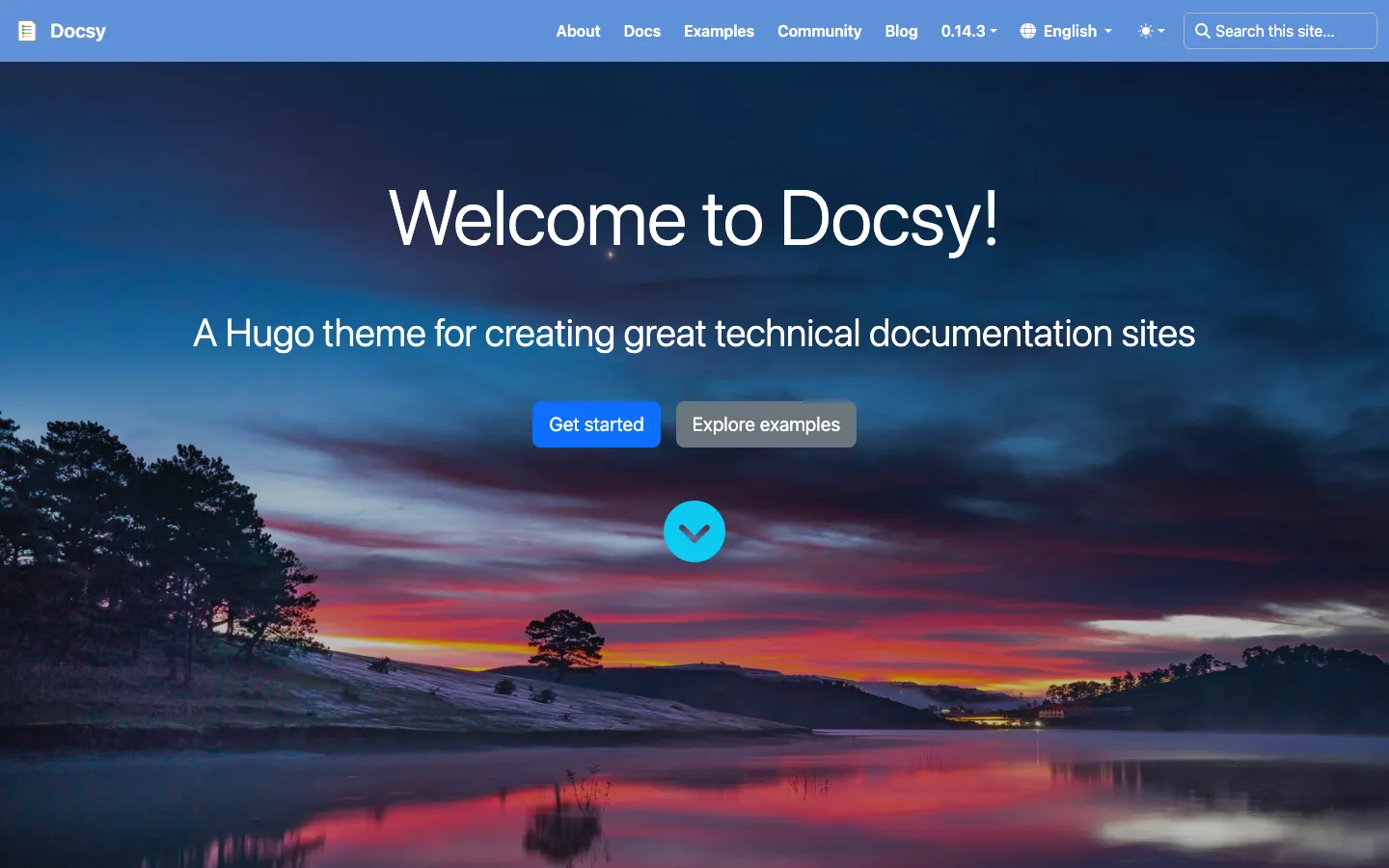
Task: Click the magnifying glass search icon
Action: pos(1202,31)
